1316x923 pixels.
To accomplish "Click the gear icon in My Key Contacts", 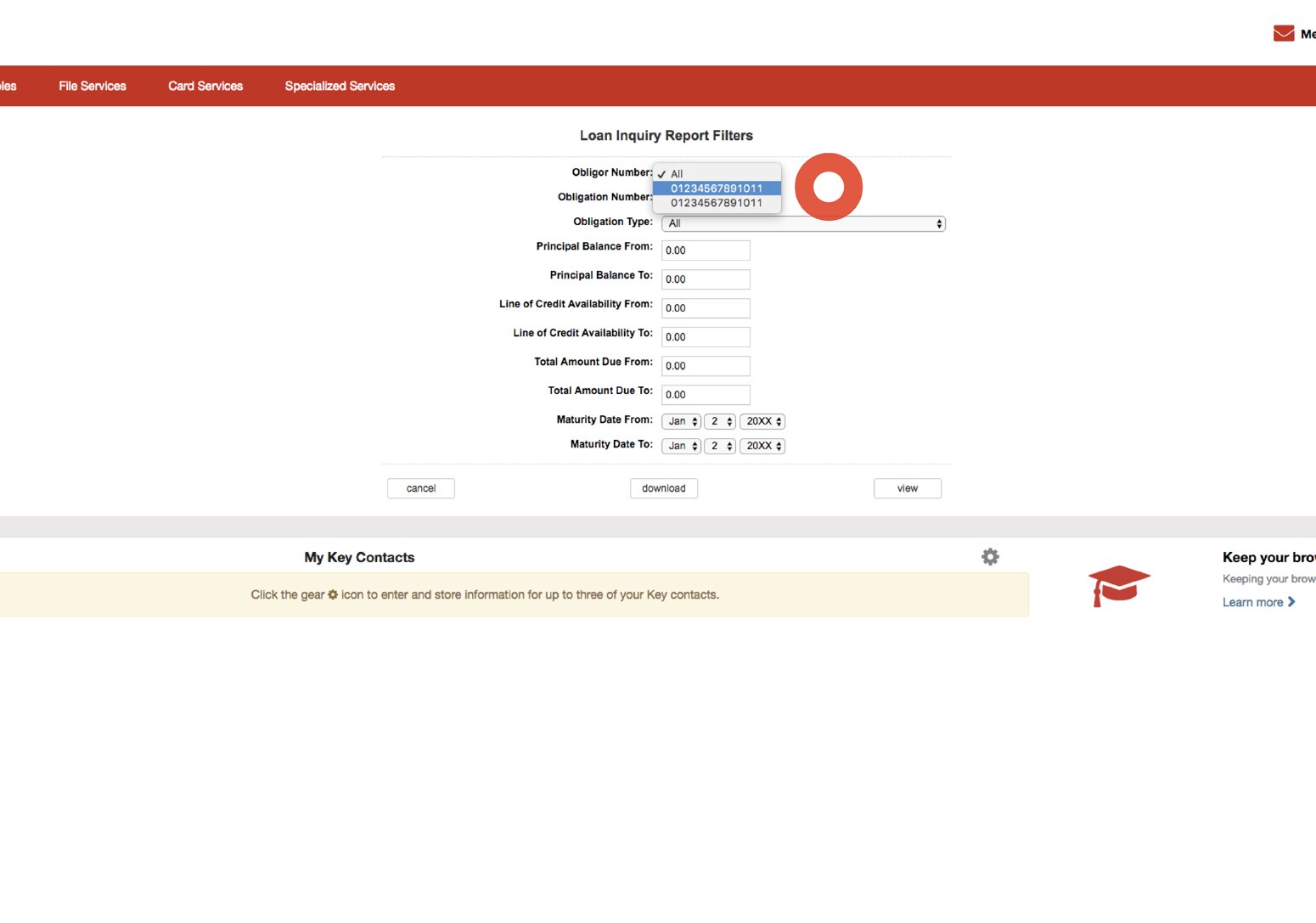I will (990, 556).
